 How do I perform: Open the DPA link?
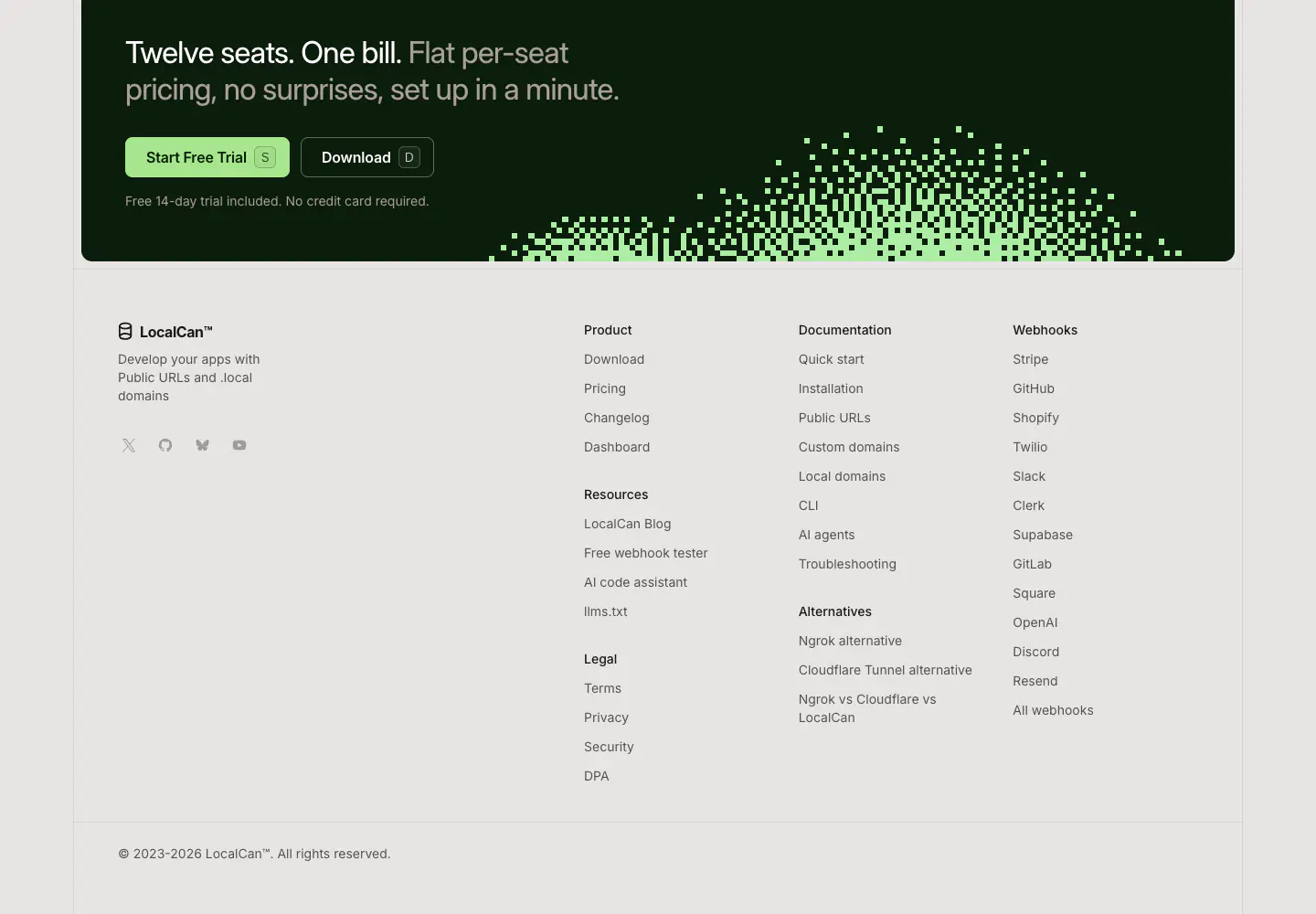click(597, 776)
